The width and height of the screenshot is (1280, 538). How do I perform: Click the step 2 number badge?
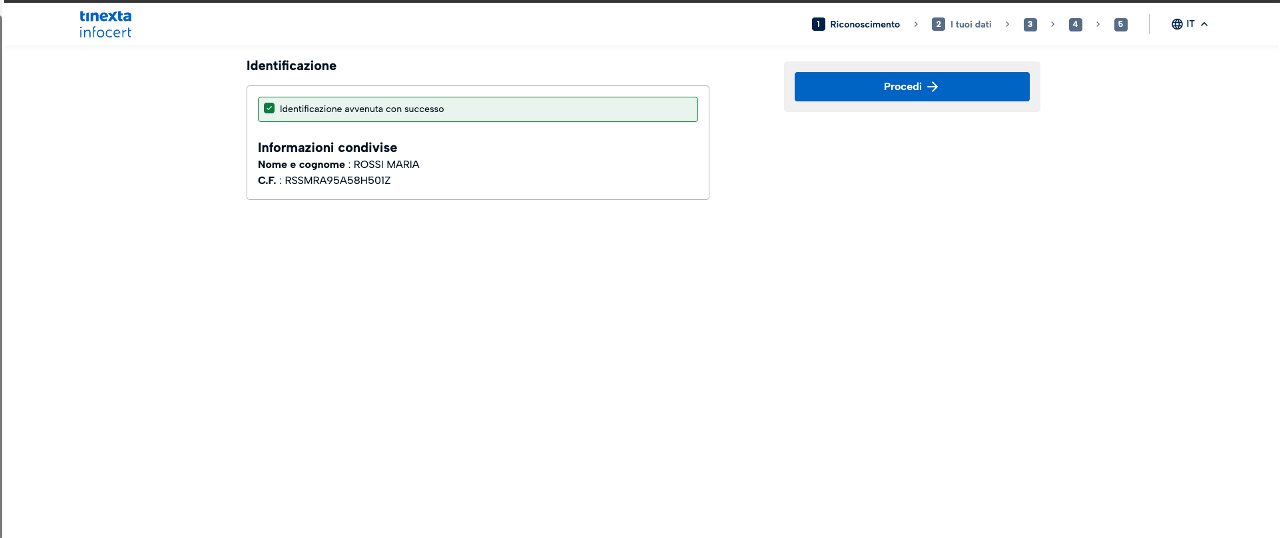[x=938, y=24]
